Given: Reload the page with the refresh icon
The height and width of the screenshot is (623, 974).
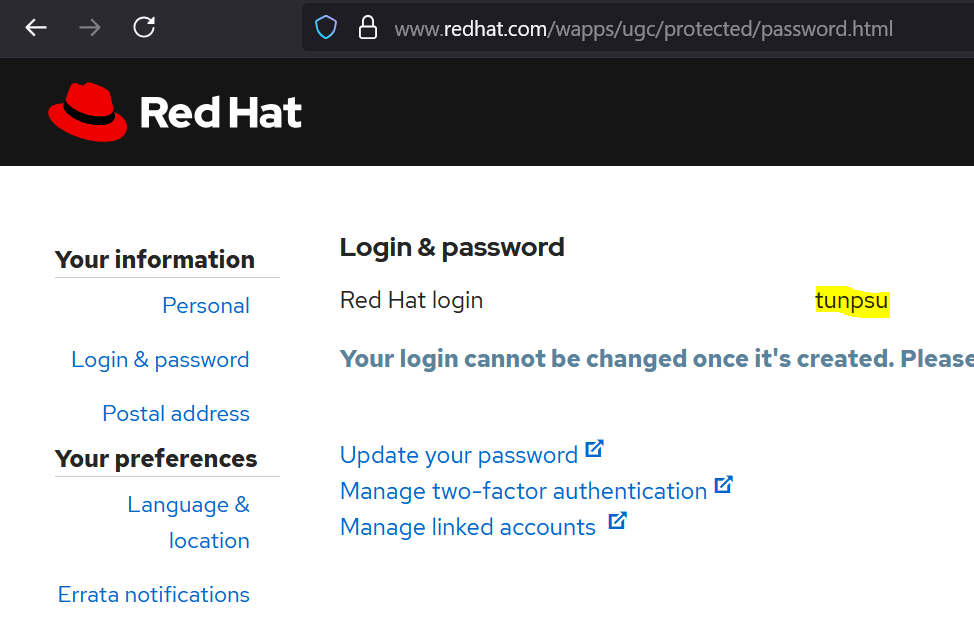Looking at the screenshot, I should (x=144, y=27).
